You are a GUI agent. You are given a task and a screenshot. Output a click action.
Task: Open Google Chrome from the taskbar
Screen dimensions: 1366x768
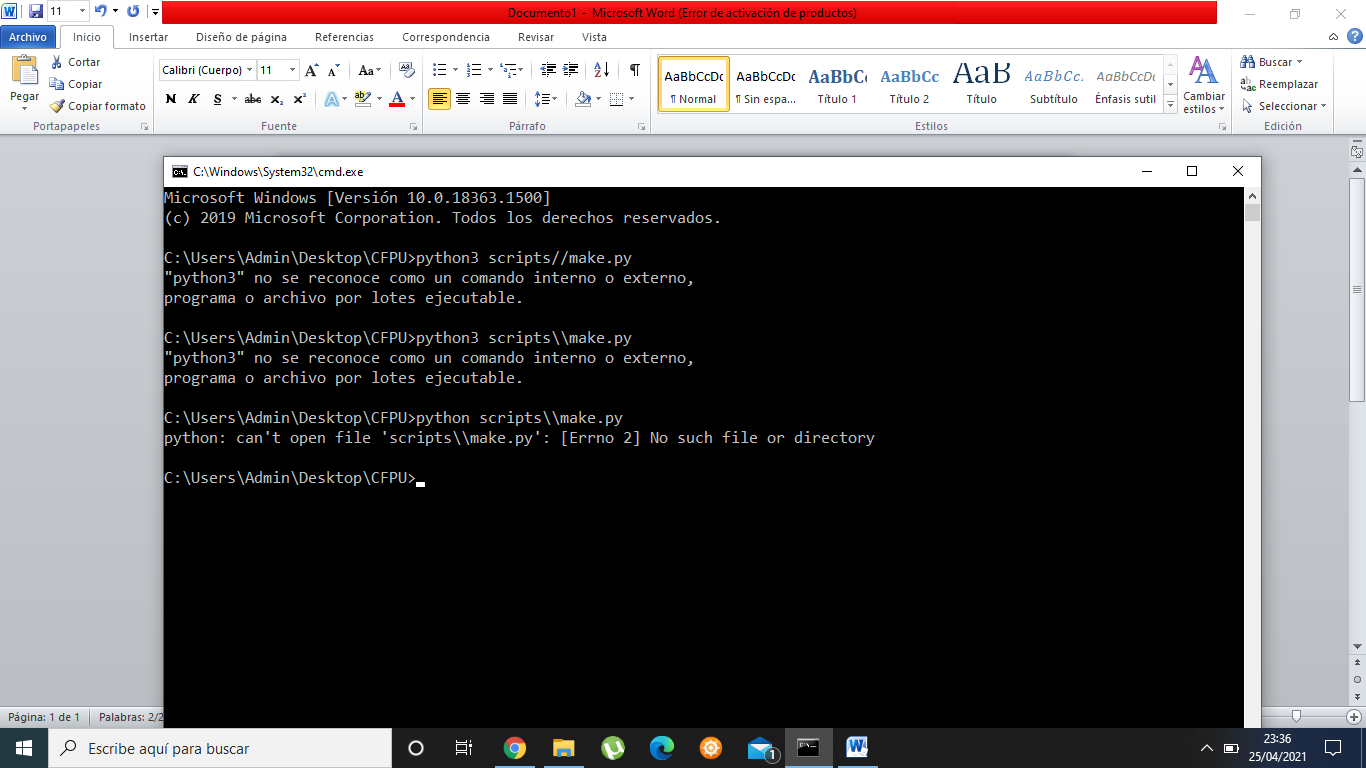[x=515, y=748]
